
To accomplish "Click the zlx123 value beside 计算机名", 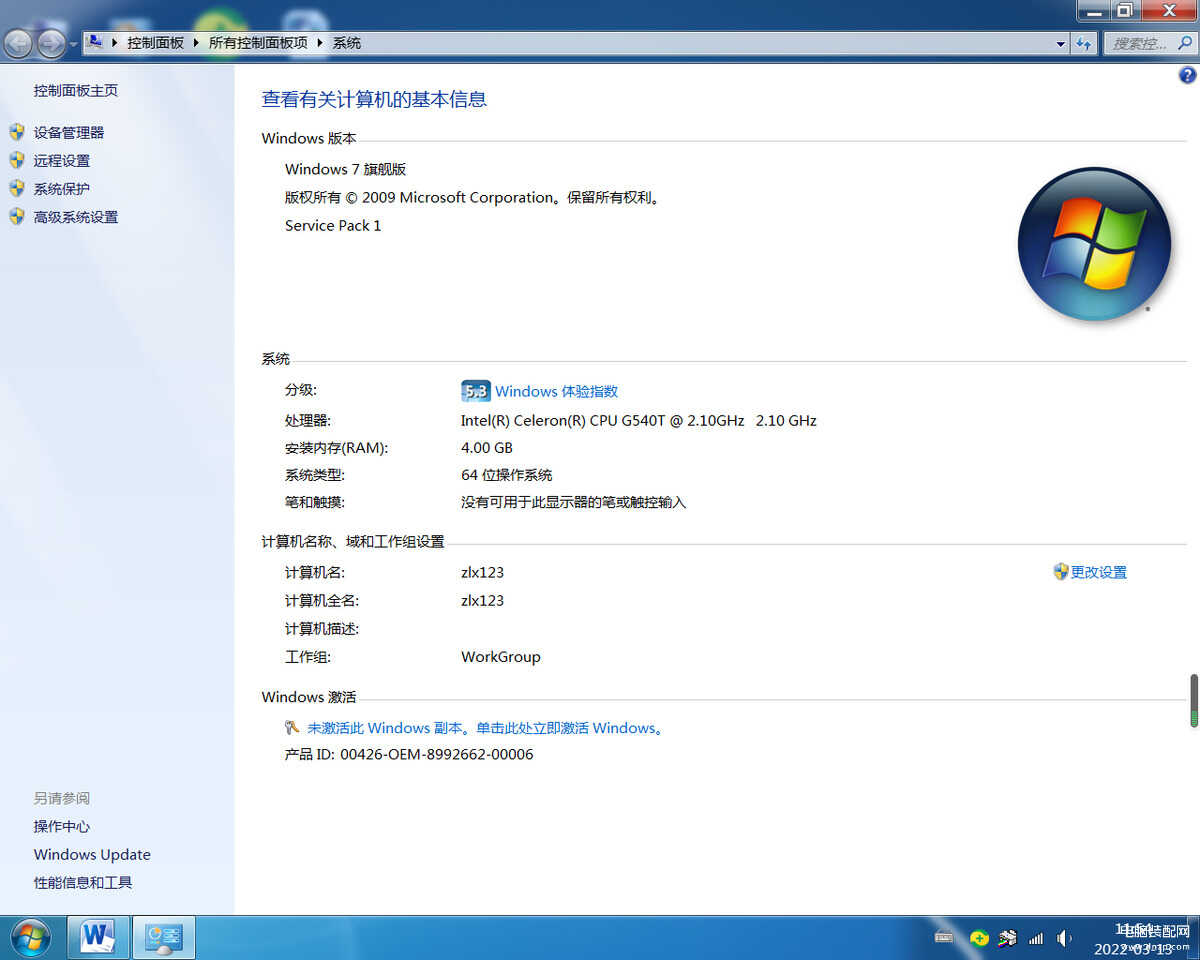I will 482,572.
